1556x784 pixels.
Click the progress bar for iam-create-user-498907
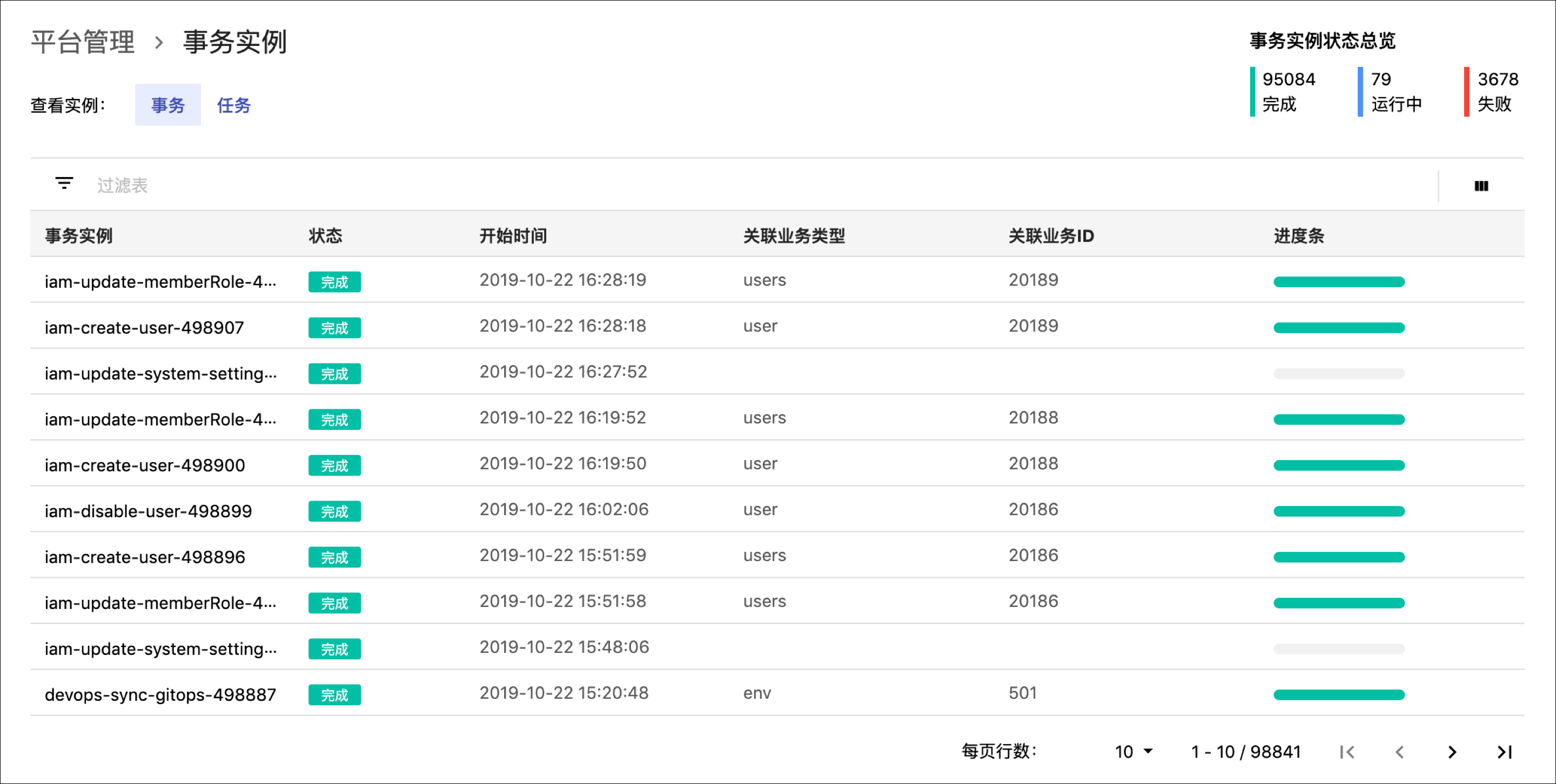click(1339, 328)
